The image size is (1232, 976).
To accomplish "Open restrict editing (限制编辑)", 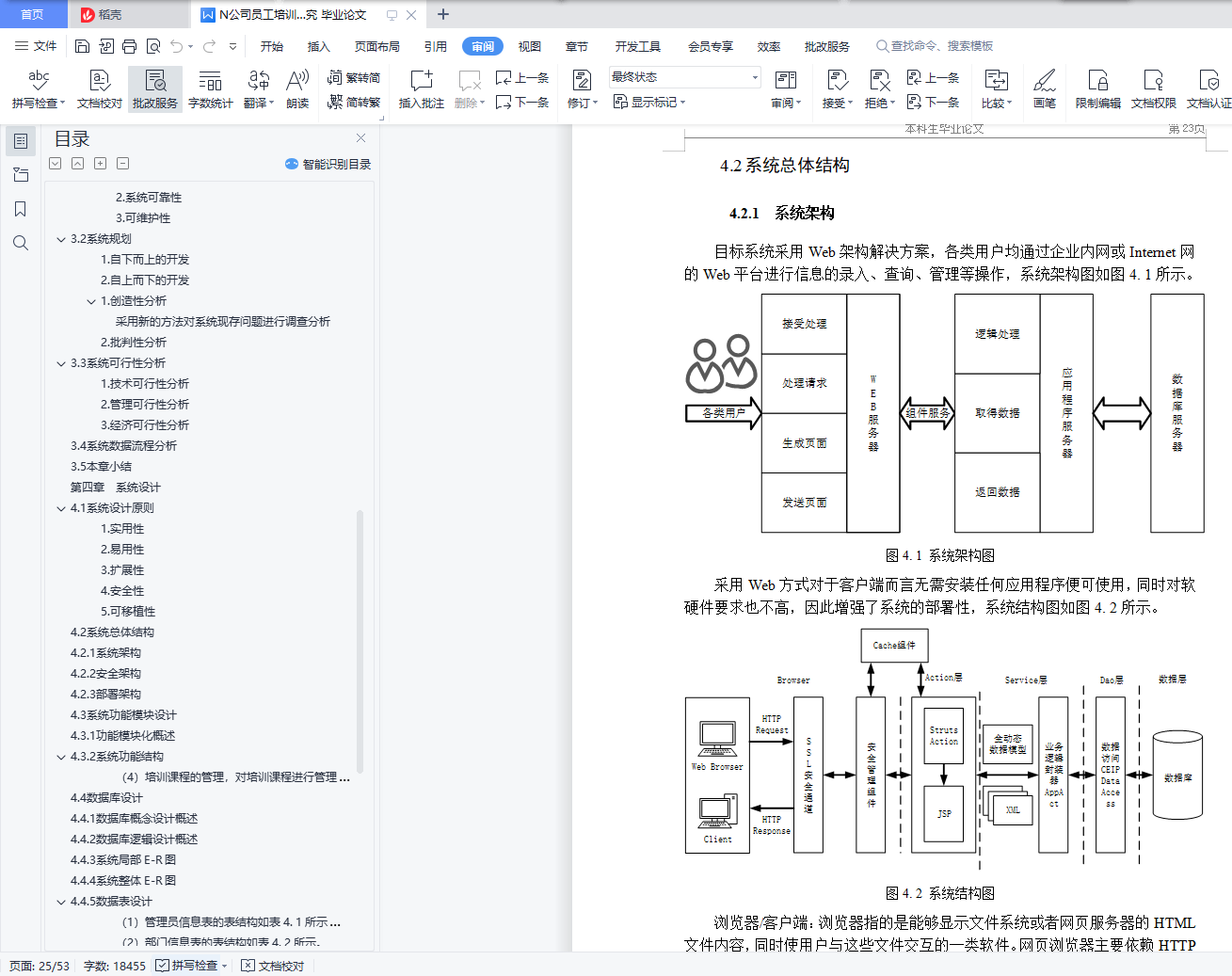I will point(1098,89).
